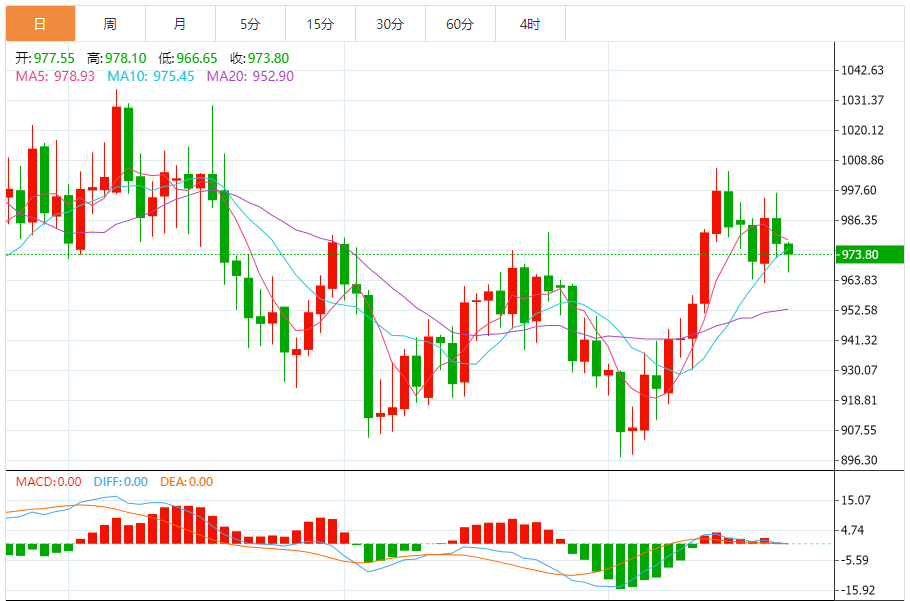Click the MA10: 975.45 indicator label
The height and width of the screenshot is (601, 910).
click(x=151, y=76)
